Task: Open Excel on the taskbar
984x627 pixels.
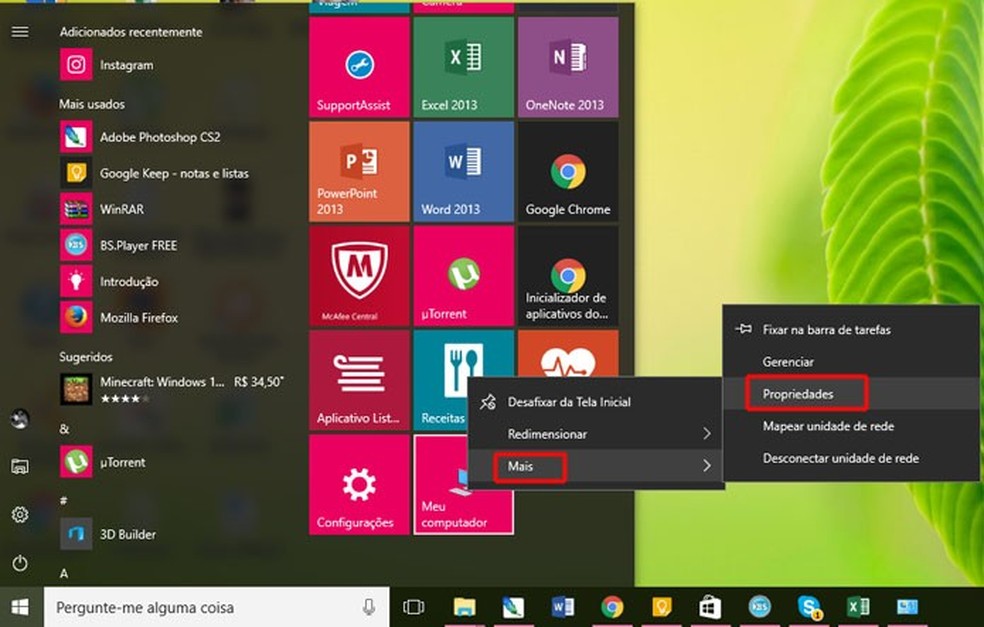Action: coord(858,607)
